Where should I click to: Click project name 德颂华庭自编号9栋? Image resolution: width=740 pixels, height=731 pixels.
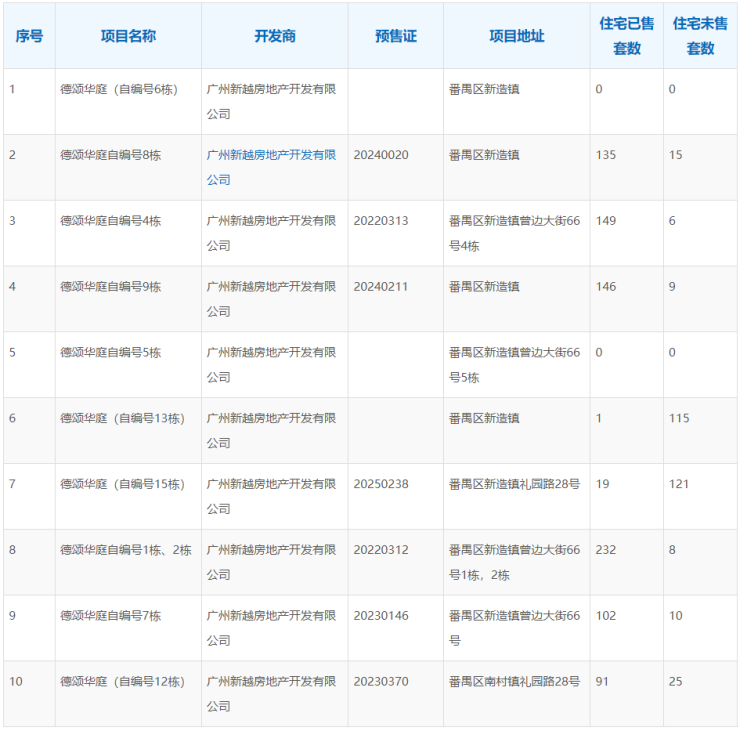110,287
